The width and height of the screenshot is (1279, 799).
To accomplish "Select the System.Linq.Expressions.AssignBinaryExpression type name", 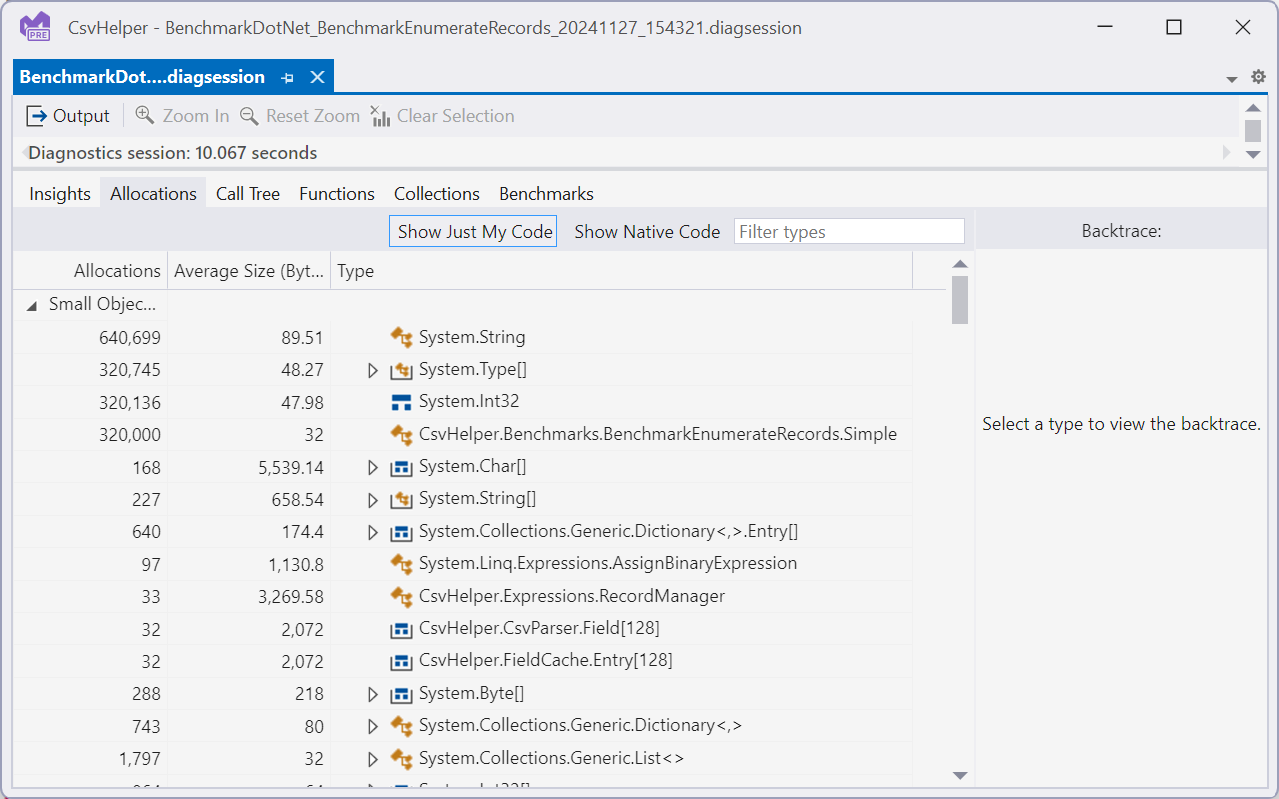I will [608, 563].
